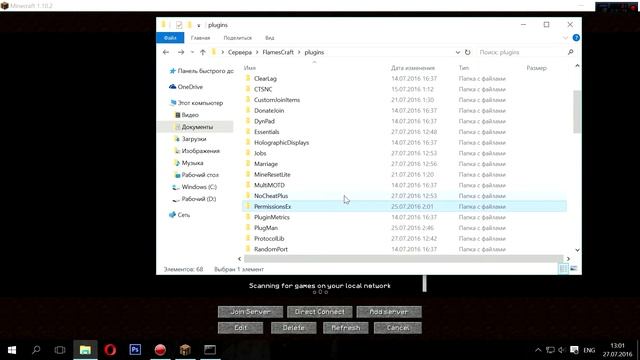
Task: Sort by Дата изменения column header
Action: point(413,68)
